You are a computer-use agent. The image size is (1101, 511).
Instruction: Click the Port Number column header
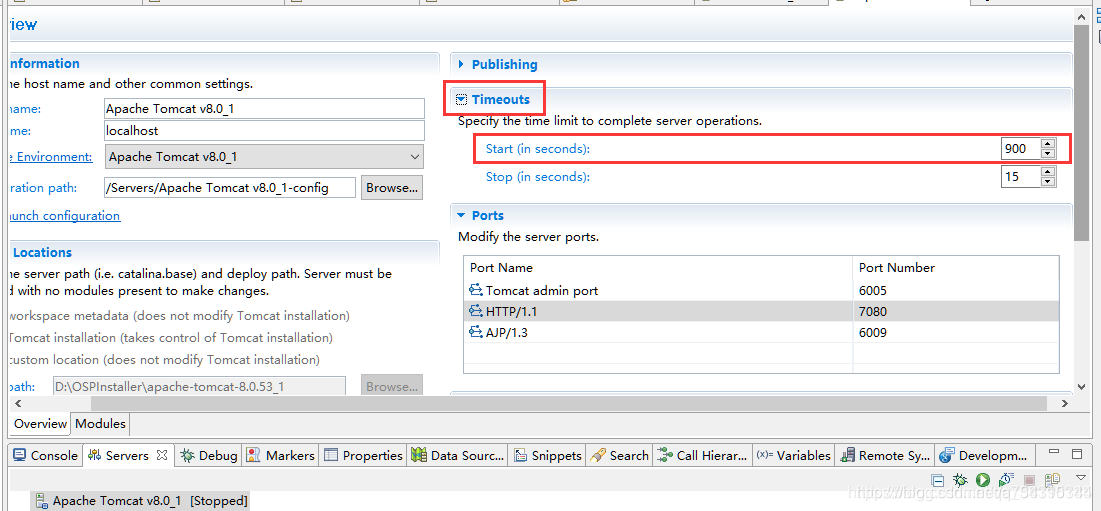956,267
